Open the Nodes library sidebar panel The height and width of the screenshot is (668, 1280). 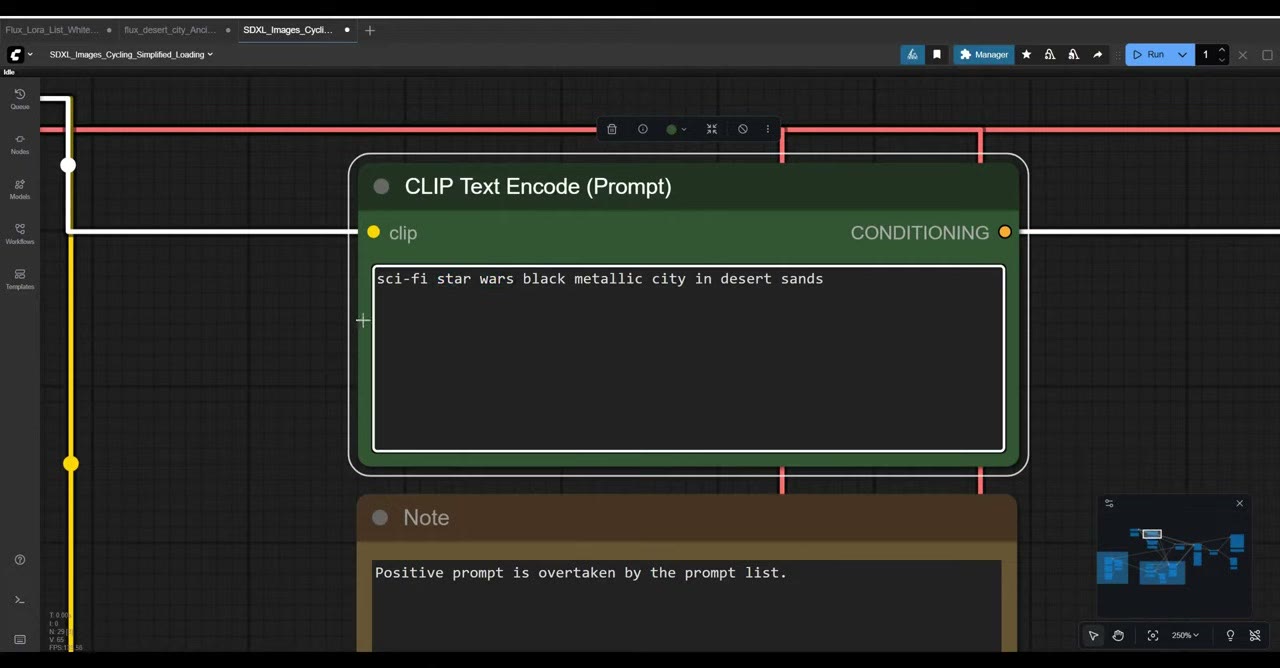20,144
